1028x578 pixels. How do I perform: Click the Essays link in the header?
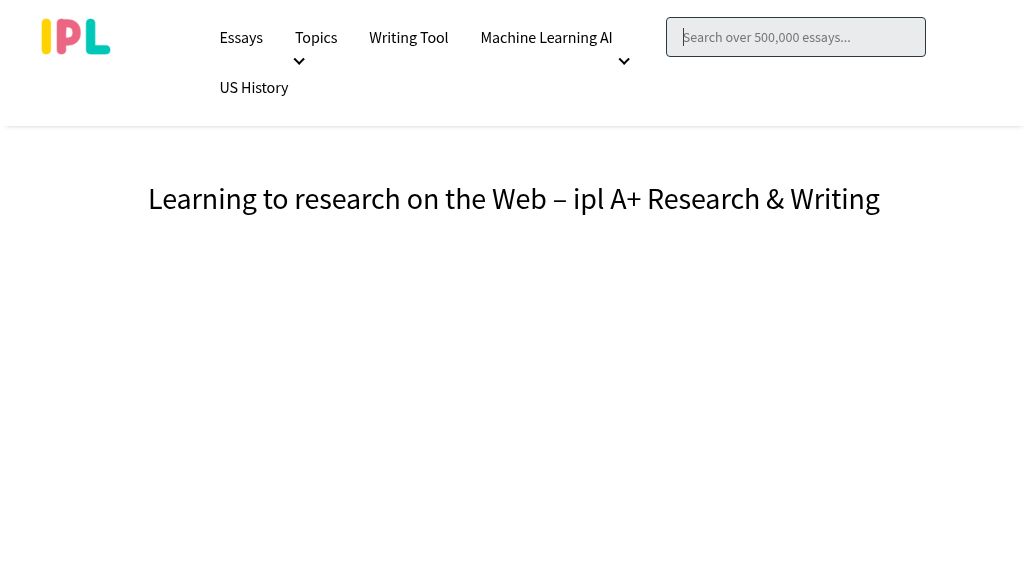[241, 37]
